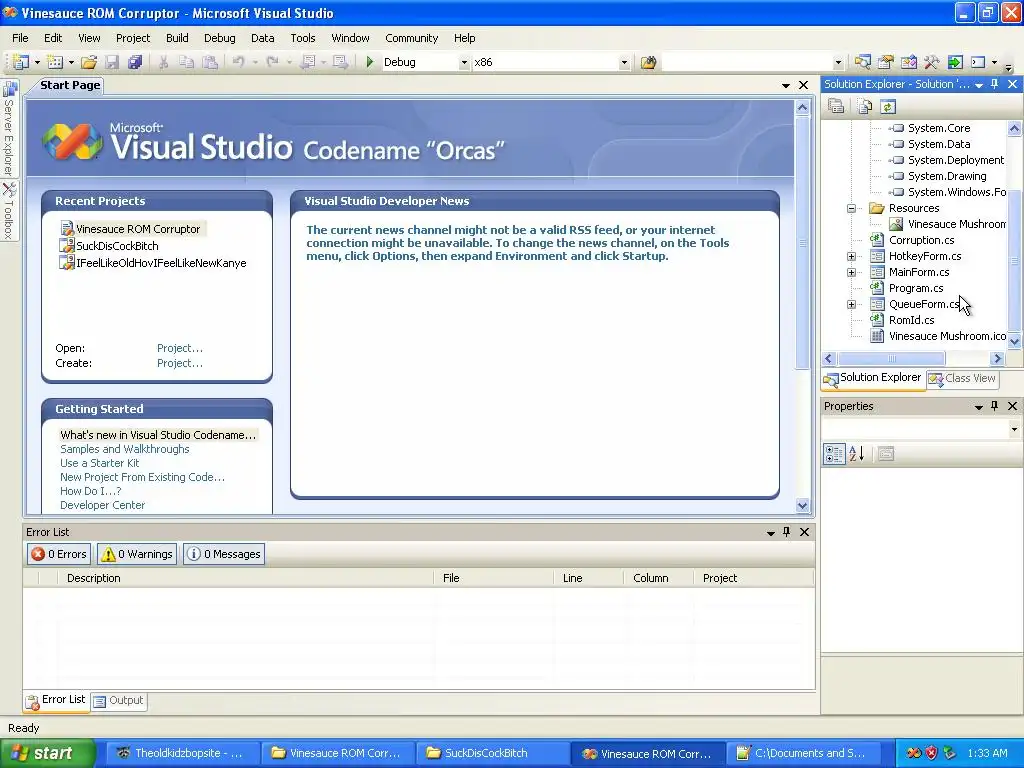
Task: Click the Solution Explorer scroll down arrow
Action: point(1014,341)
